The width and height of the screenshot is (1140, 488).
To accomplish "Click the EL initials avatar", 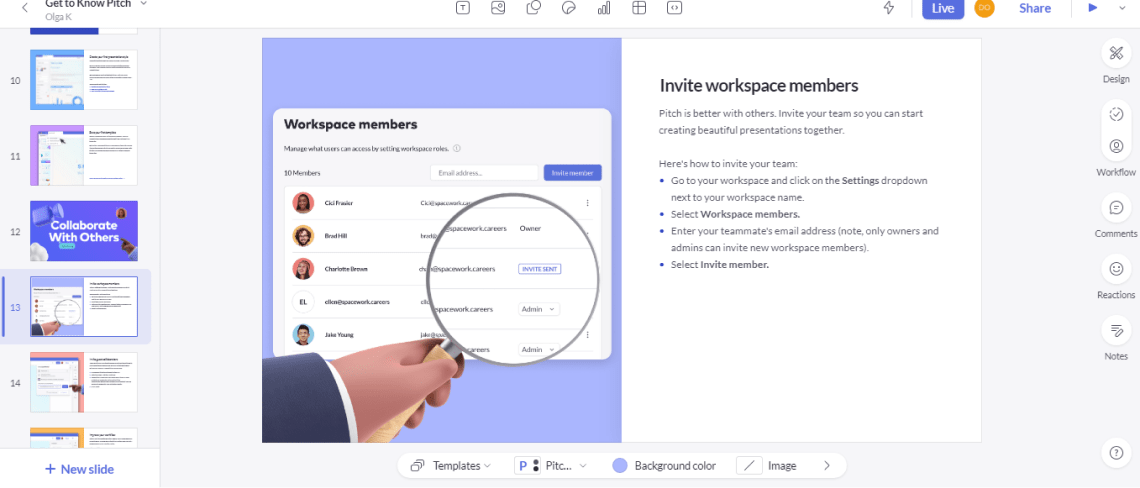I will point(303,302).
